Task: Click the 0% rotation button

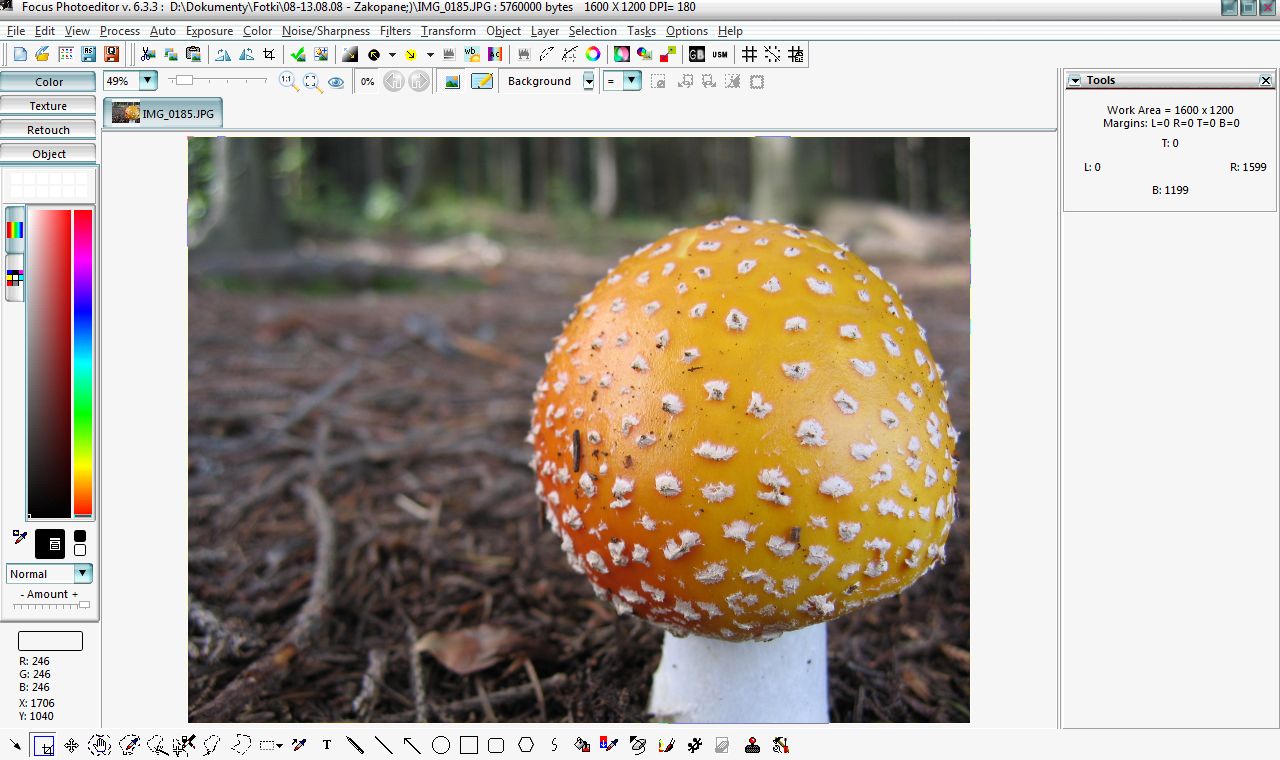Action: [x=367, y=82]
